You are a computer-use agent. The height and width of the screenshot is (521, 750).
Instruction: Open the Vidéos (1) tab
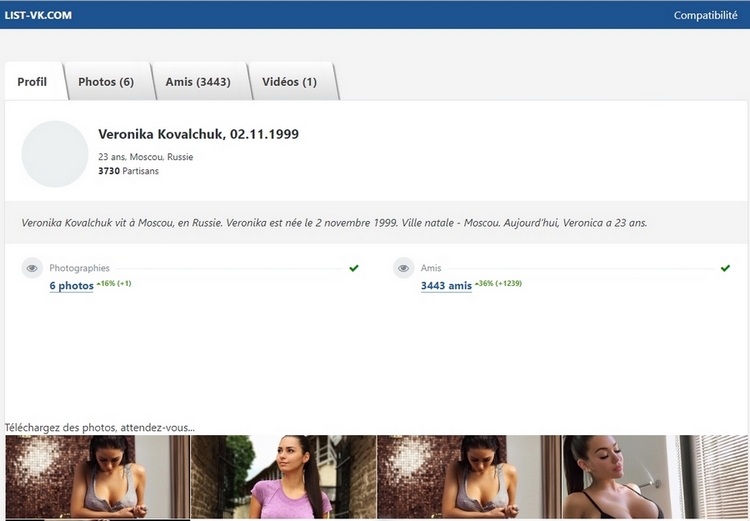[x=289, y=82]
